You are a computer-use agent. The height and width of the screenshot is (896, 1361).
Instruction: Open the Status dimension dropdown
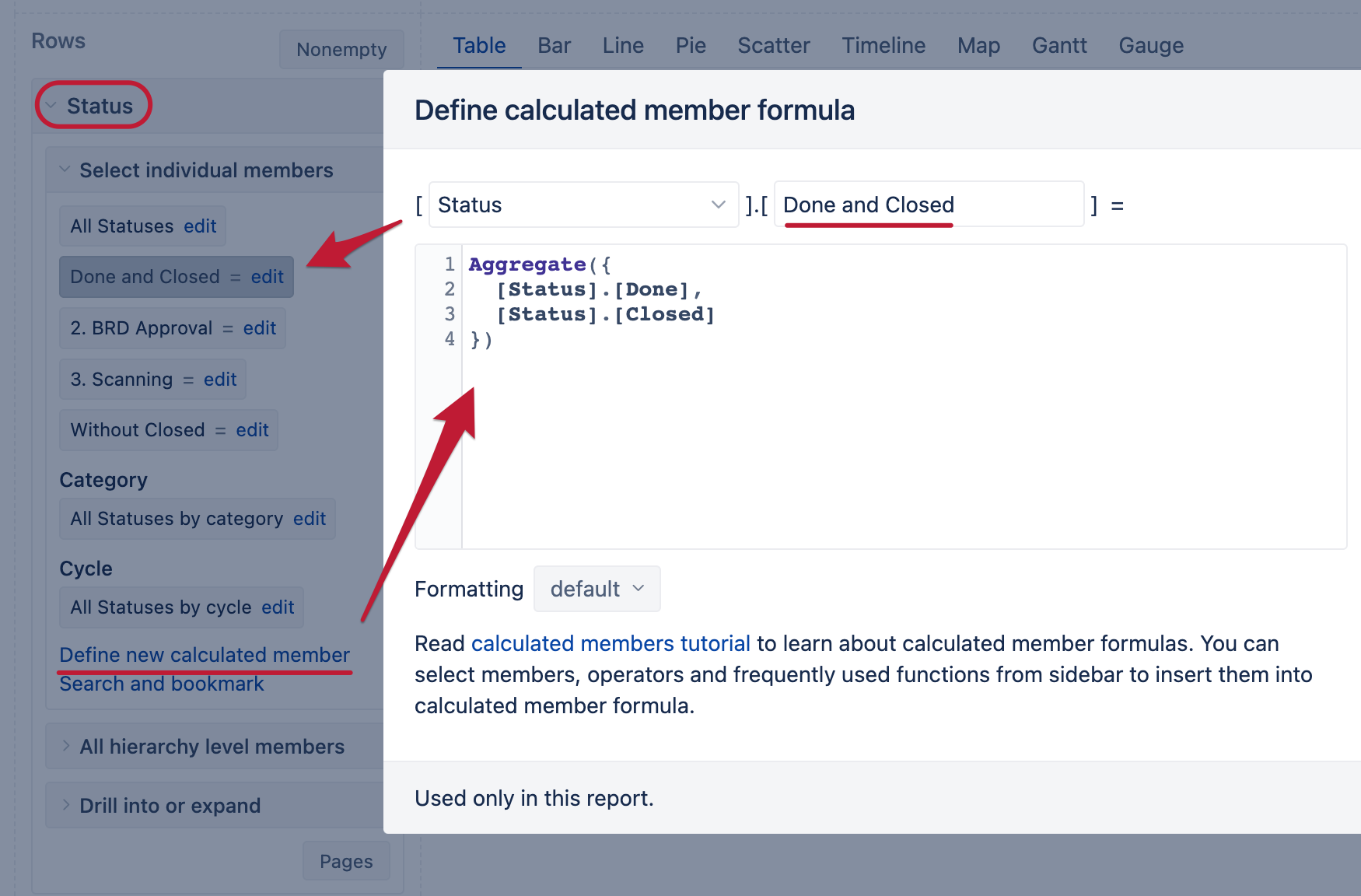(x=583, y=205)
